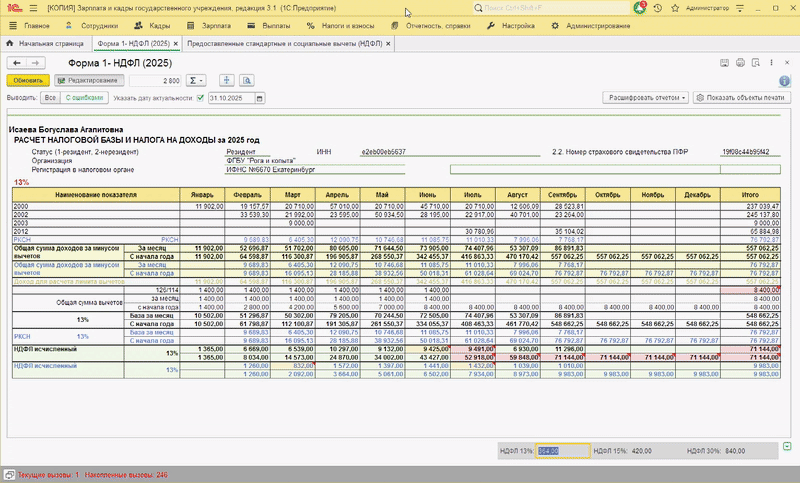This screenshot has width=800, height=483.
Task: Open Администрирование section
Action: pyautogui.click(x=590, y=26)
